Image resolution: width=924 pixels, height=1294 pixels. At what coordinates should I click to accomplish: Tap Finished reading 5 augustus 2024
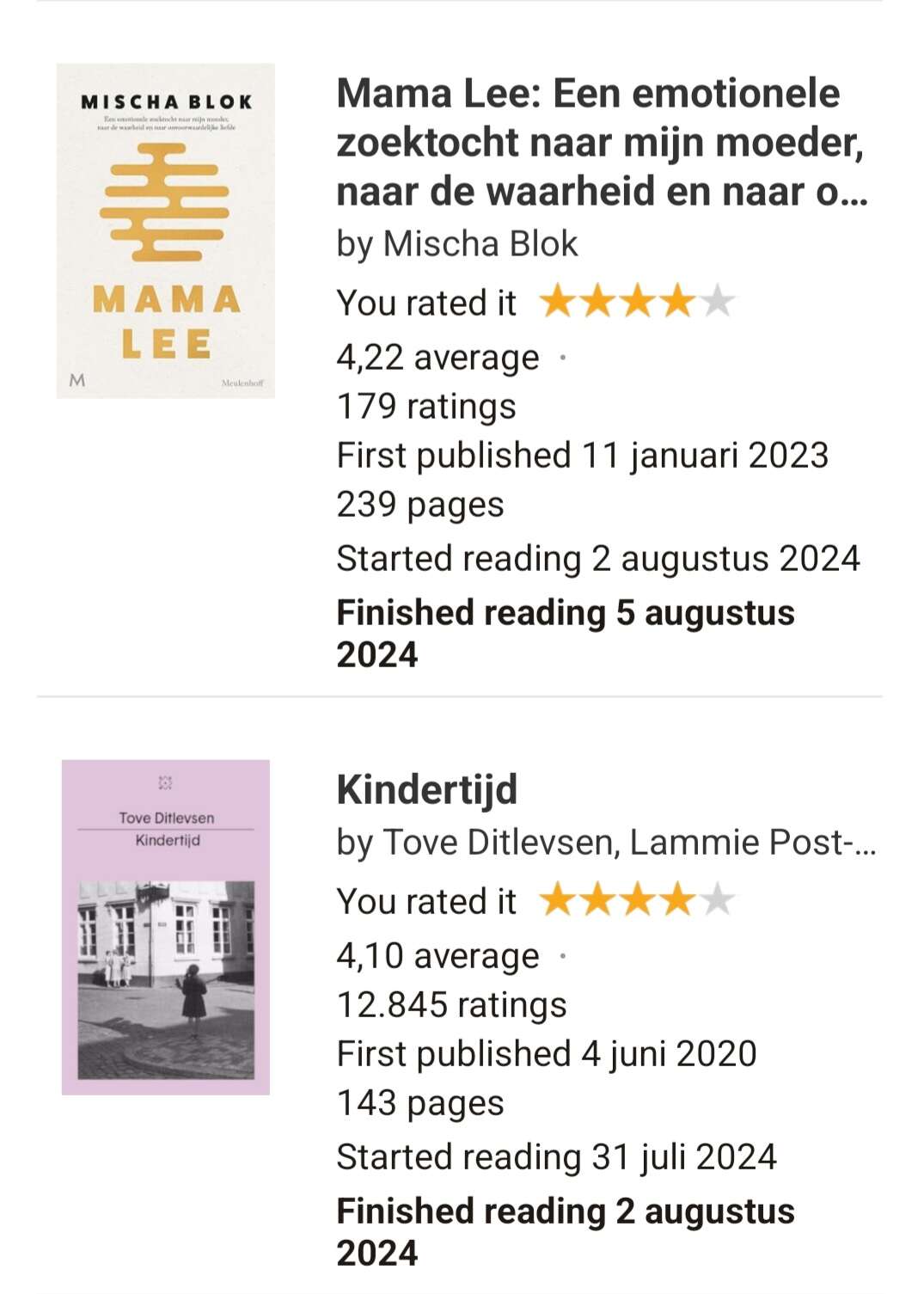coord(566,634)
